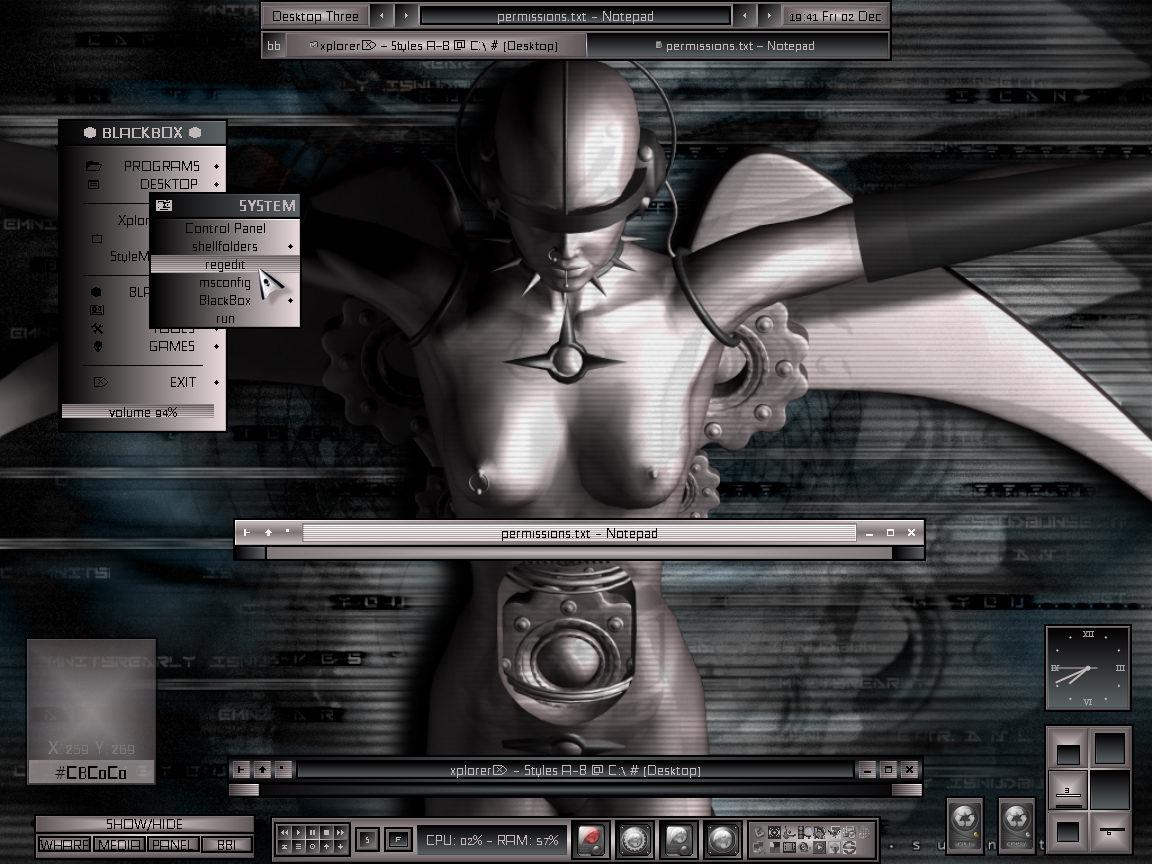Click the toolbar clock 19:41 Fri 02 Dec

tap(835, 16)
